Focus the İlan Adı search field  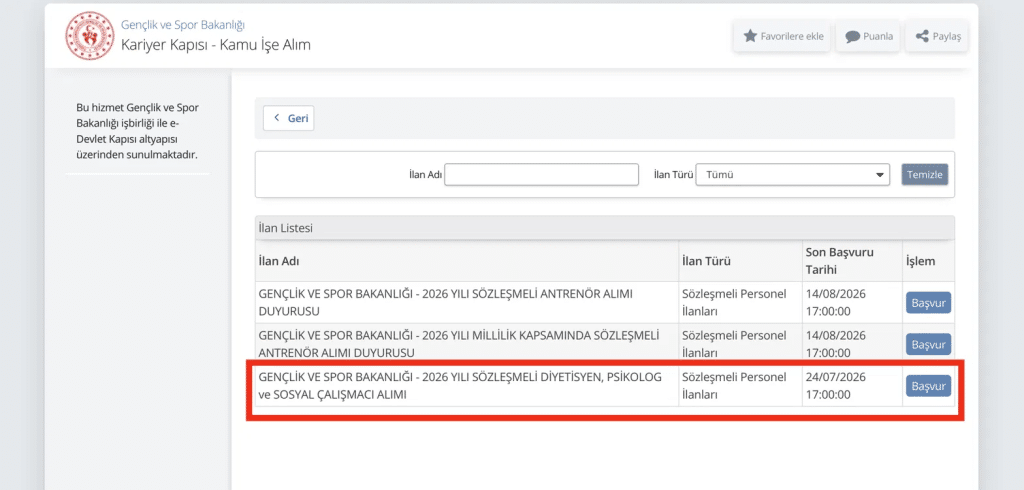coord(541,174)
